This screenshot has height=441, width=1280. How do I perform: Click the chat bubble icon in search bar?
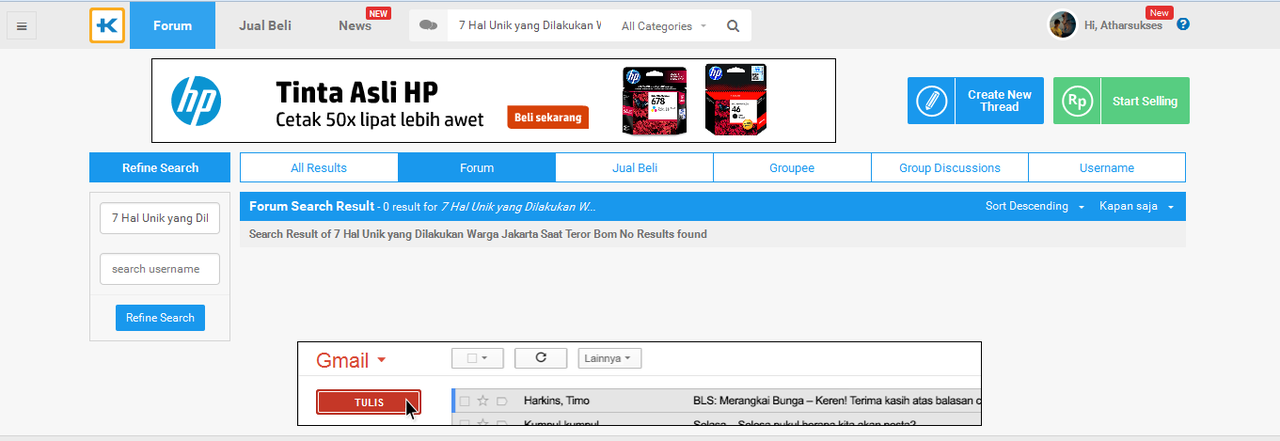[429, 26]
